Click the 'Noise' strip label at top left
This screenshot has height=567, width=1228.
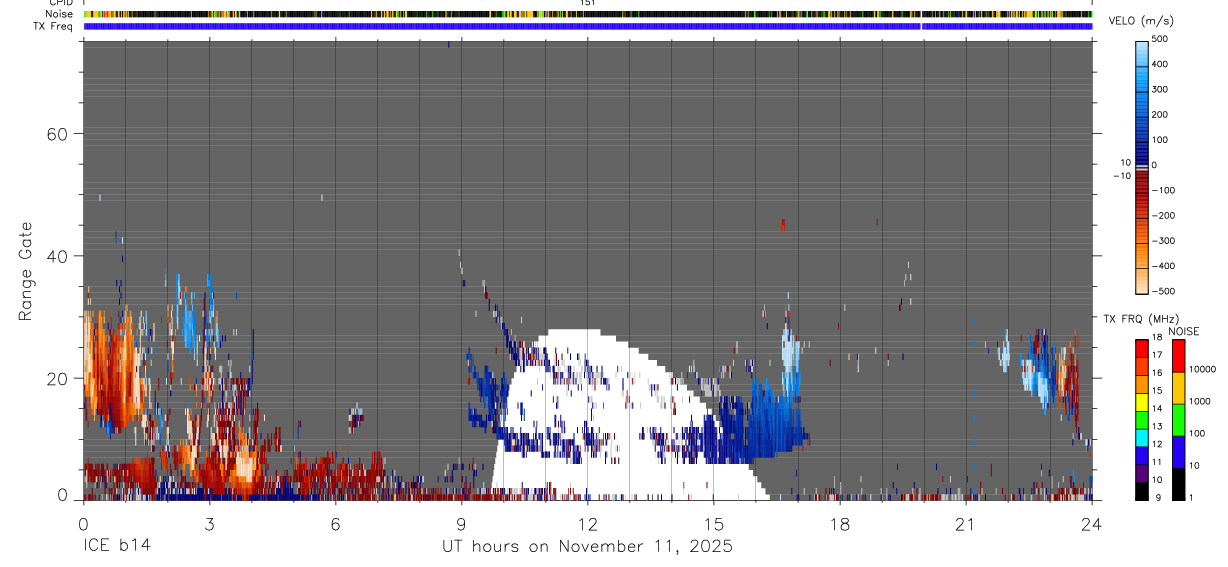tap(61, 14)
